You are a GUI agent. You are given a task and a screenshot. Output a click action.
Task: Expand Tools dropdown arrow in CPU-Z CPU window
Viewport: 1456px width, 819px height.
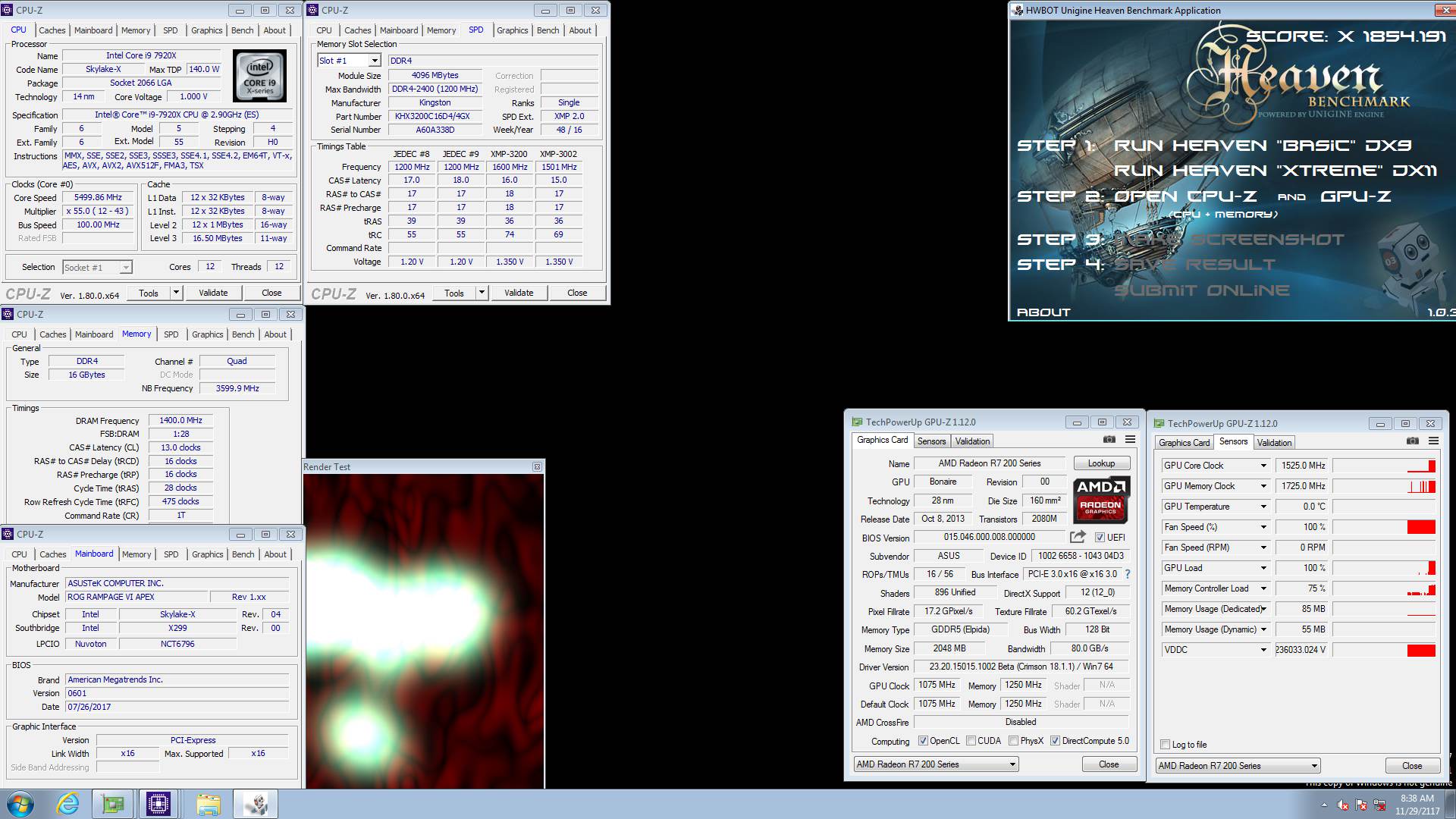tap(176, 293)
